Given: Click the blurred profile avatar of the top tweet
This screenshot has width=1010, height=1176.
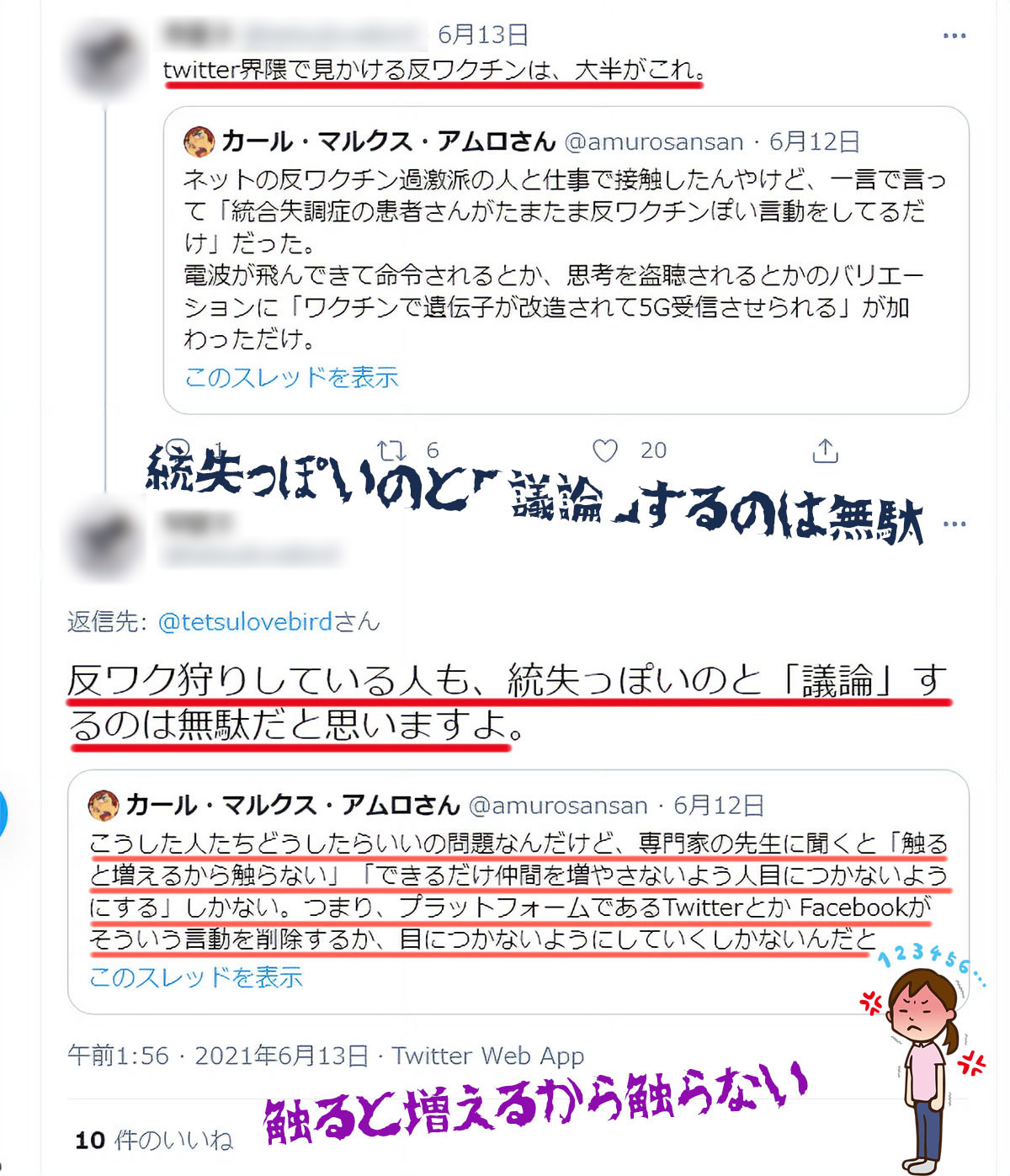Looking at the screenshot, I should pos(105,63).
